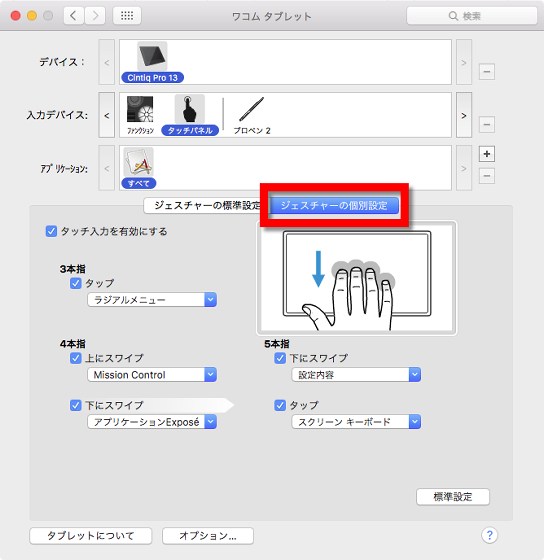
Task: Toggle タッチ入力を有効にする checkbox
Action: tap(51, 231)
